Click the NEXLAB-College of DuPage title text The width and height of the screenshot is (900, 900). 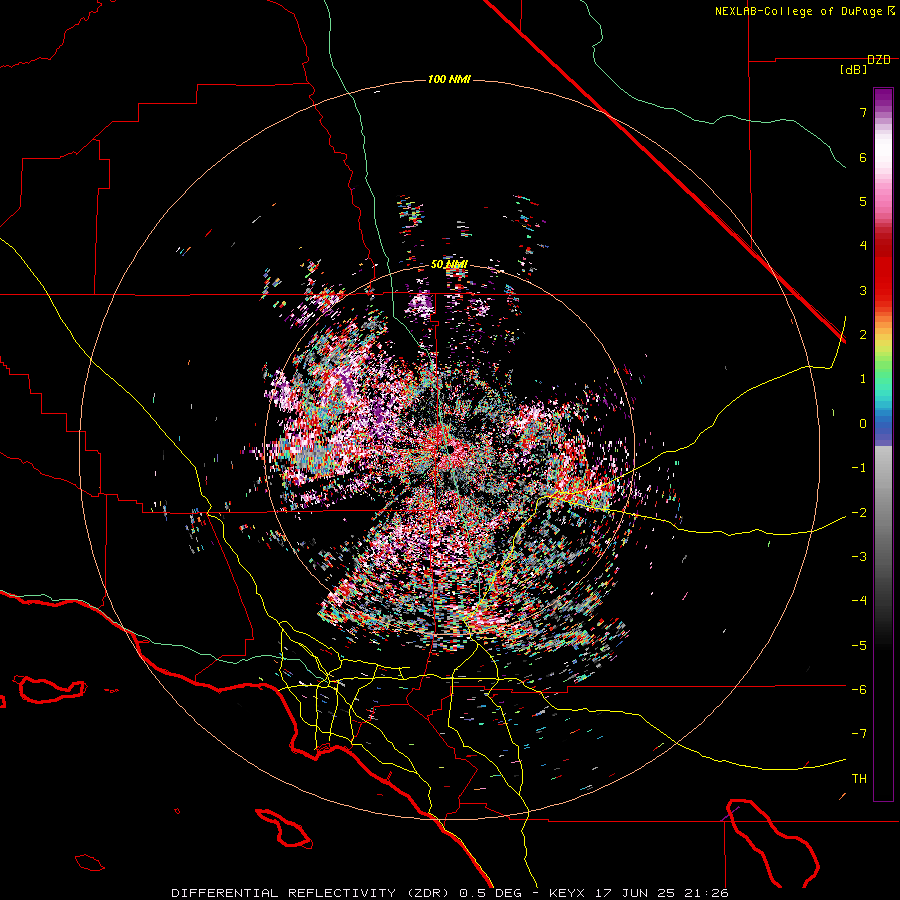tap(798, 11)
